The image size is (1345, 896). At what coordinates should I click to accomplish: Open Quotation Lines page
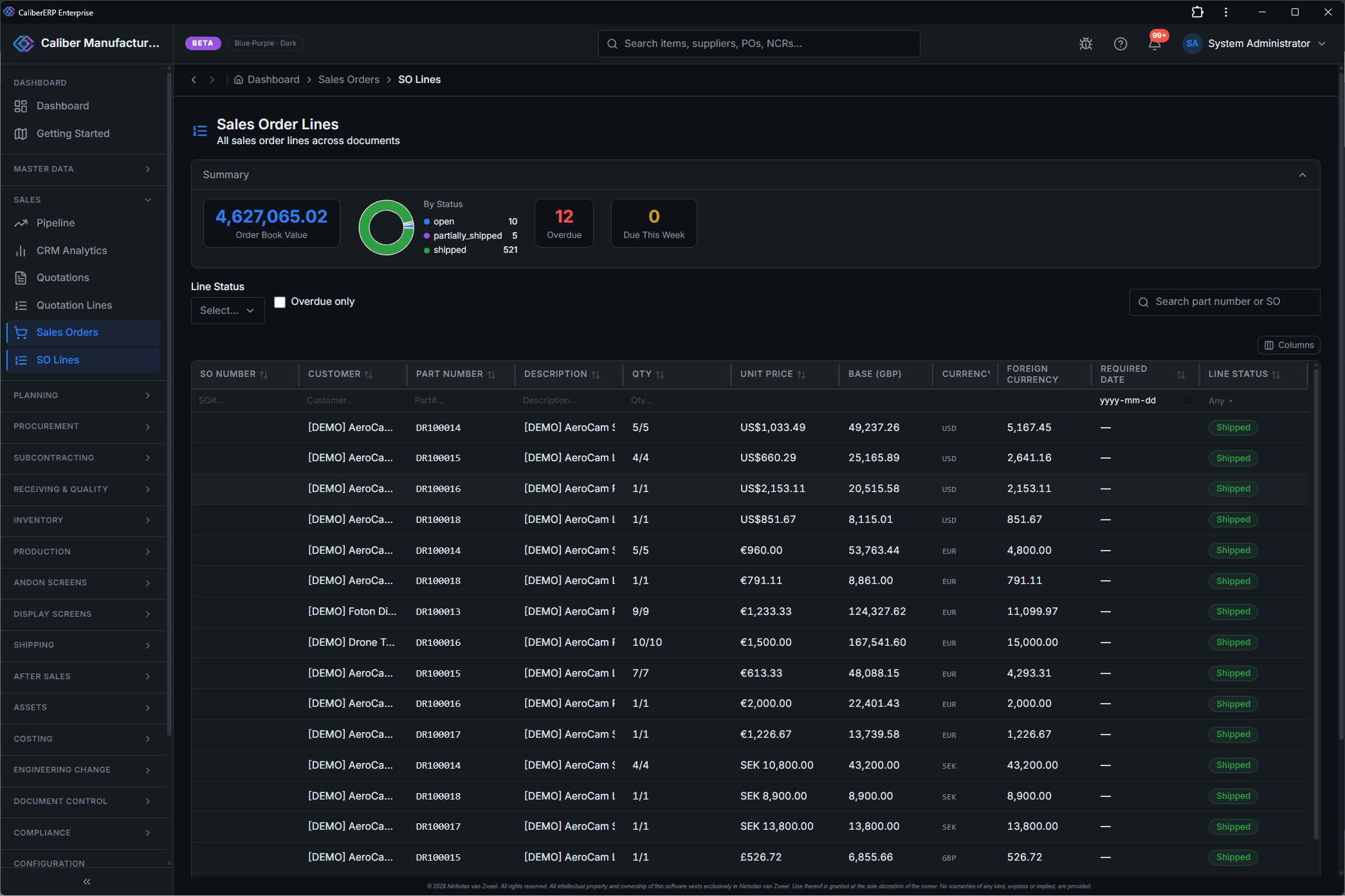point(84,306)
